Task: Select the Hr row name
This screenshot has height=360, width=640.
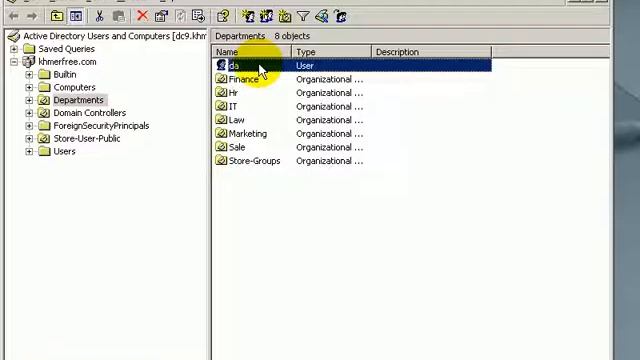Action: (233, 93)
